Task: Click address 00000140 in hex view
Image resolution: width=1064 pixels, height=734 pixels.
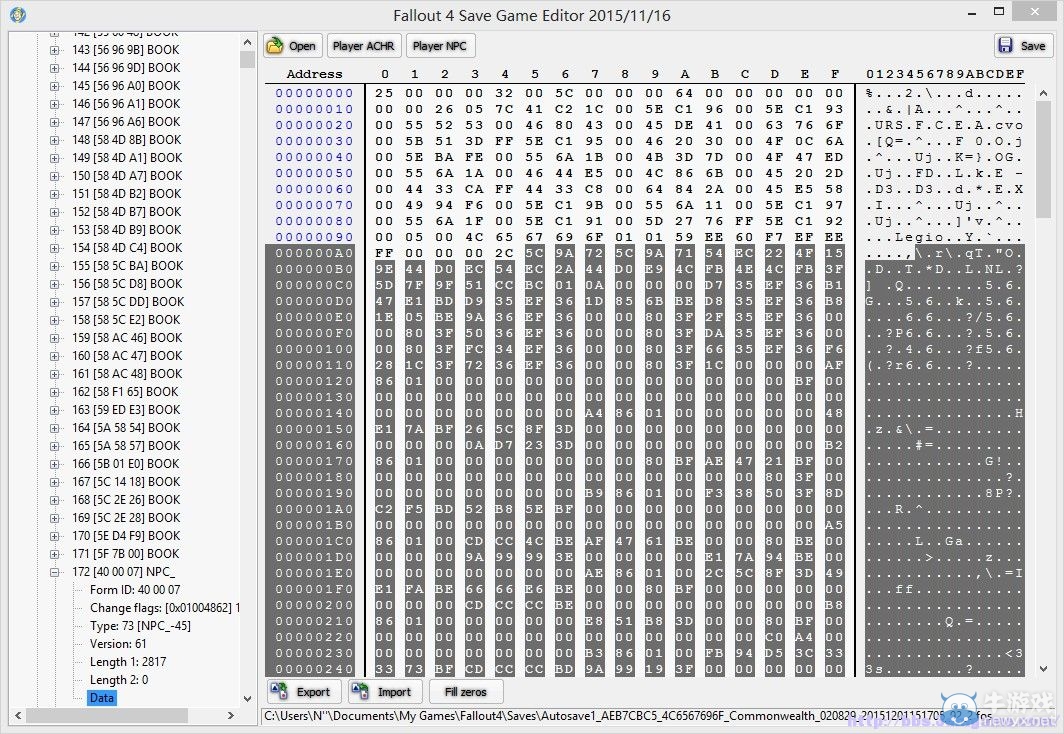Action: [x=314, y=413]
